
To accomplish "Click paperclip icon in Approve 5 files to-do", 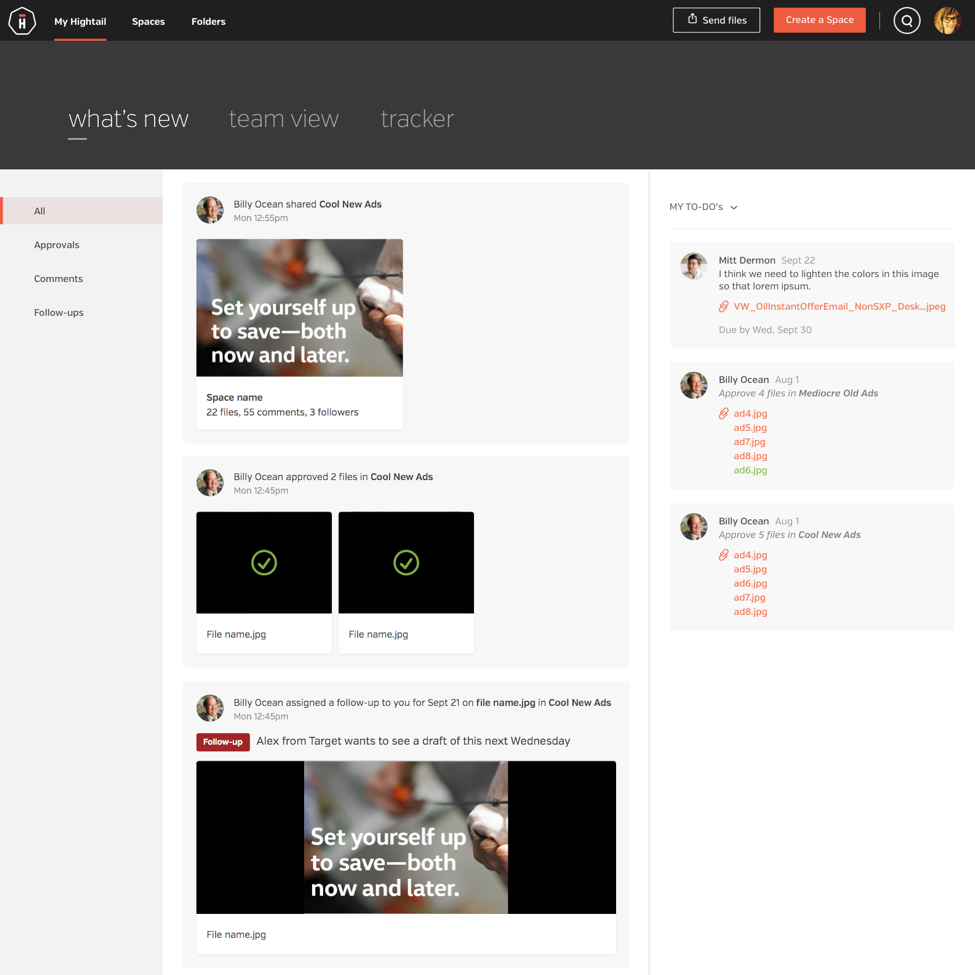I will tap(724, 555).
